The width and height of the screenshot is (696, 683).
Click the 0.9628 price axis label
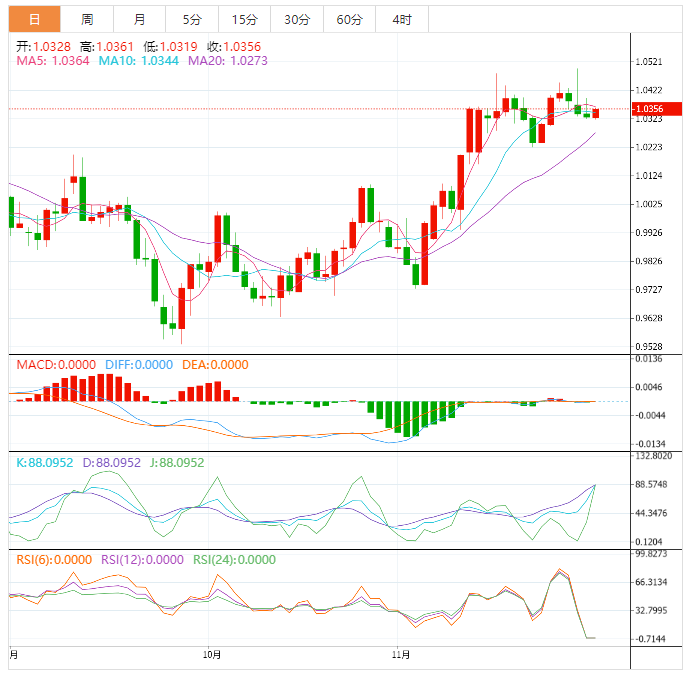649,318
